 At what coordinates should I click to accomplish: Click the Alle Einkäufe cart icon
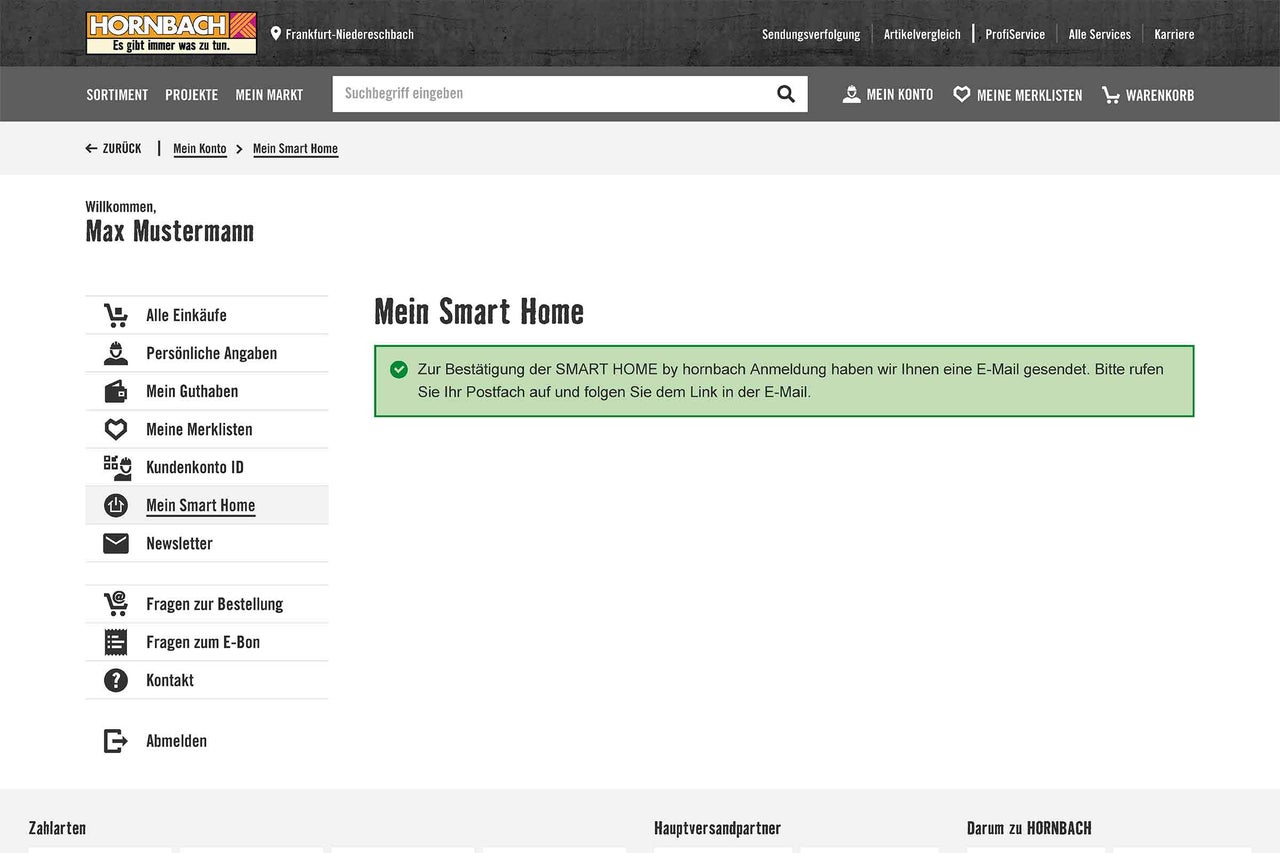116,316
